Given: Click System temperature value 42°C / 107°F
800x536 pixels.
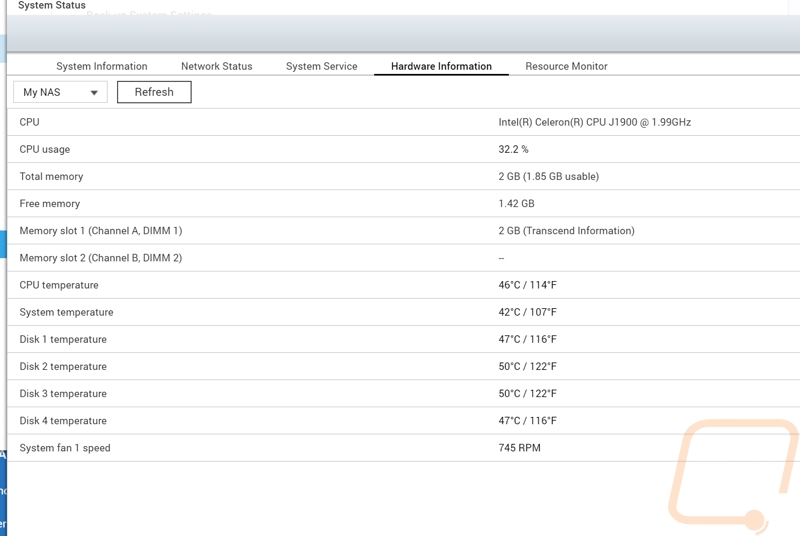Looking at the screenshot, I should tap(528, 312).
